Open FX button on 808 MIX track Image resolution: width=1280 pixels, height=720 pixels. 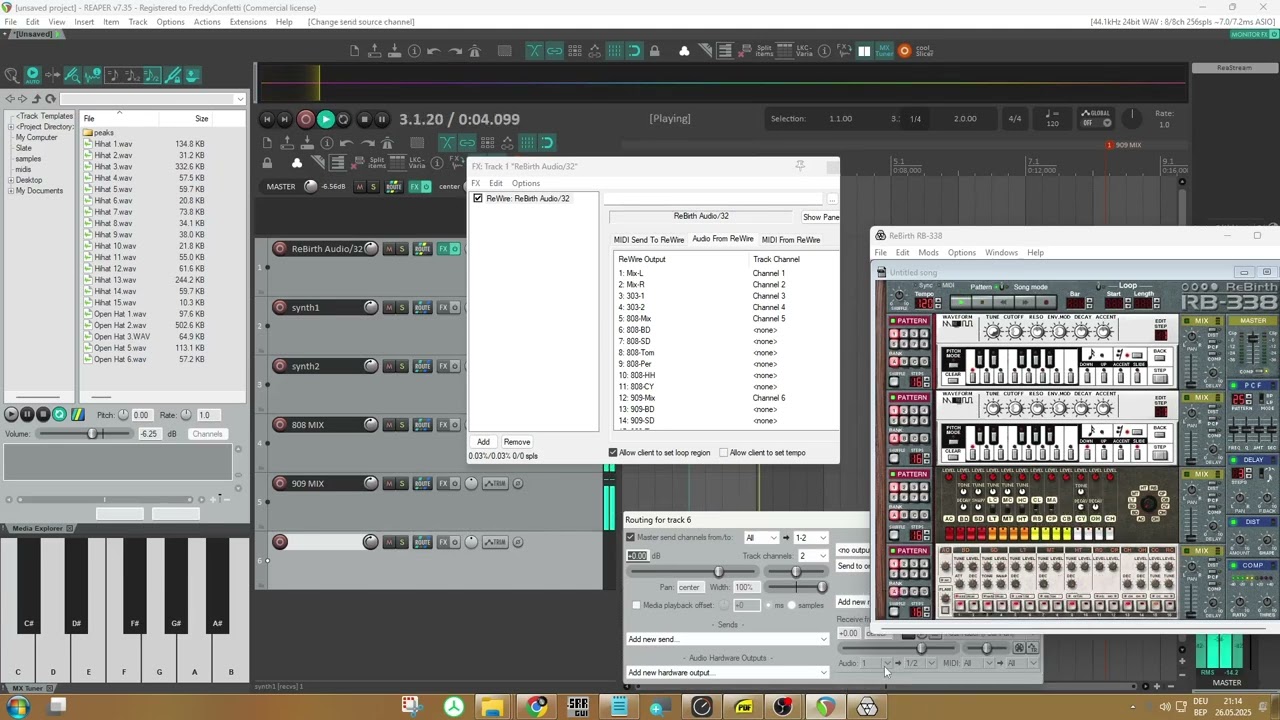(442, 425)
